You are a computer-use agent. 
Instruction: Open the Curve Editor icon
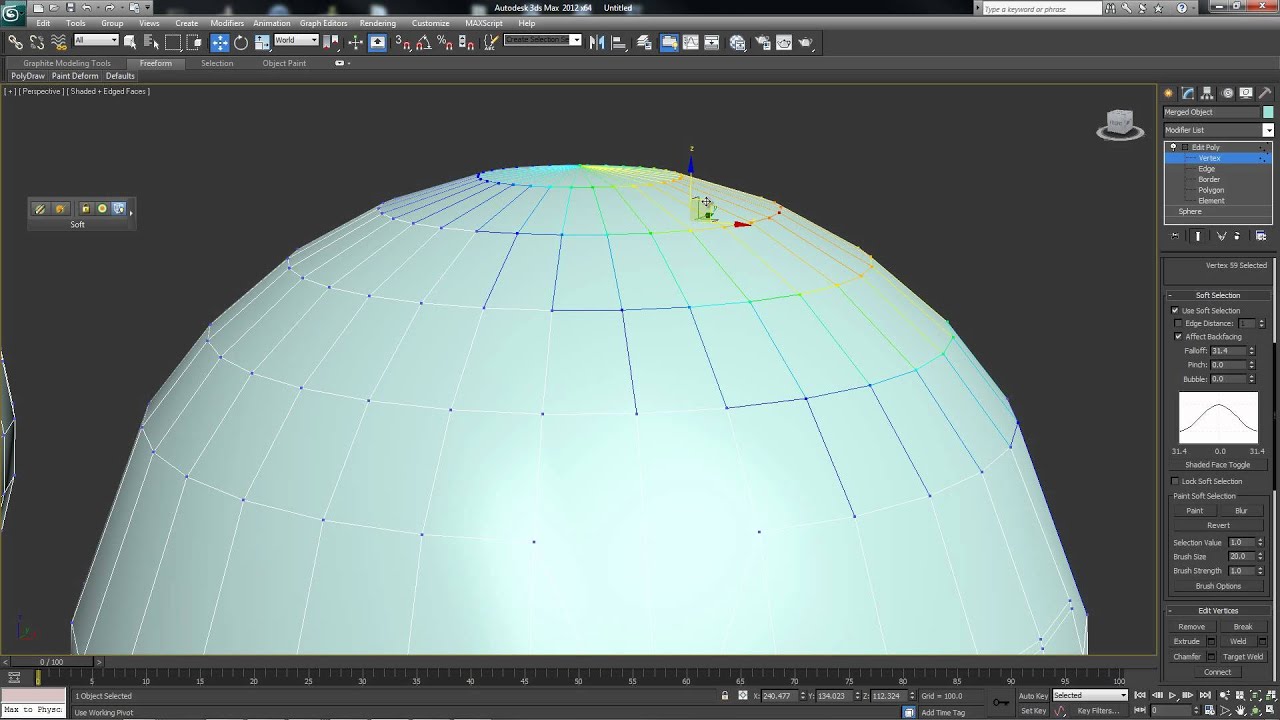point(691,42)
